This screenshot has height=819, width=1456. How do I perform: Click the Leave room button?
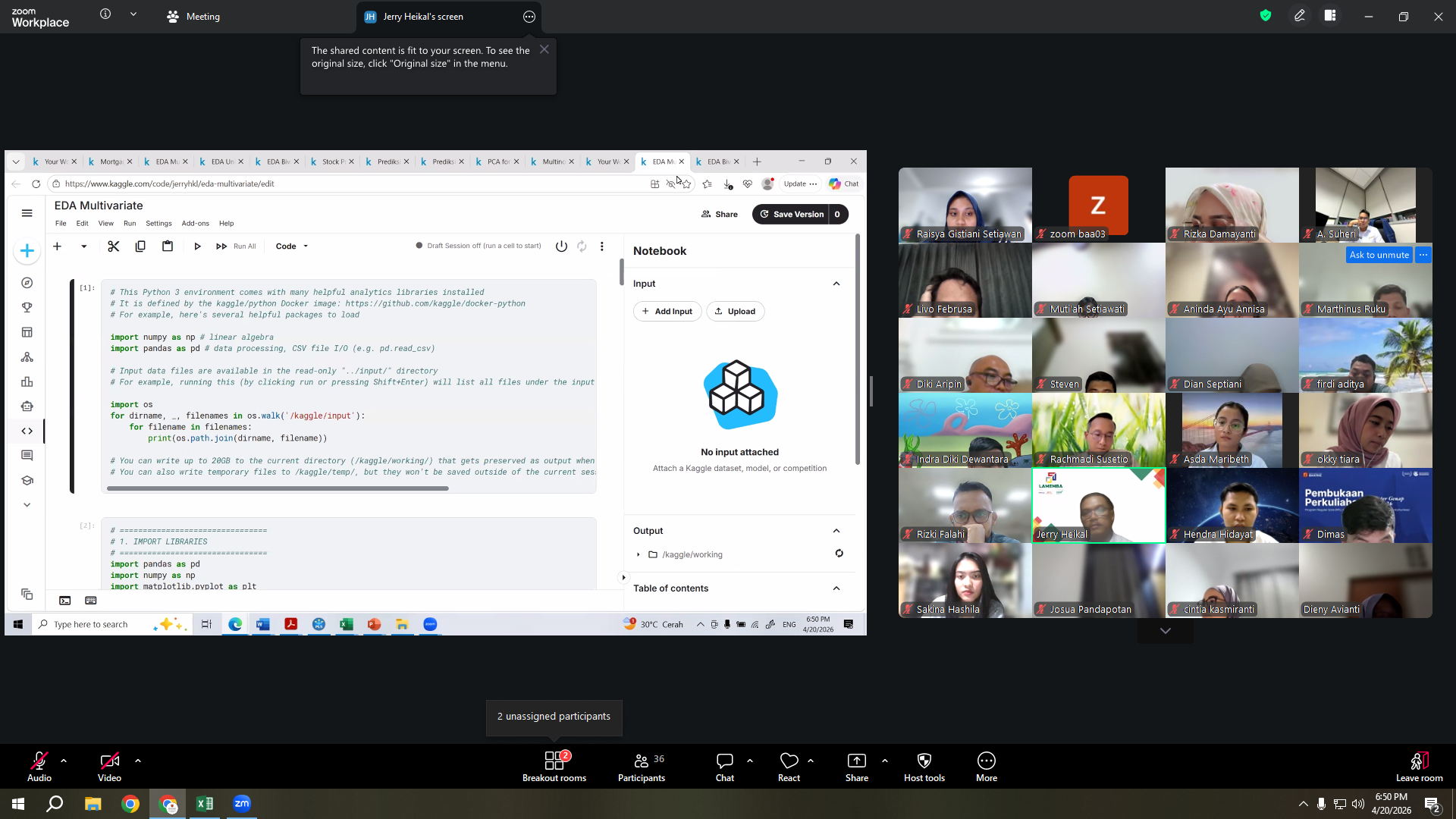point(1420,766)
